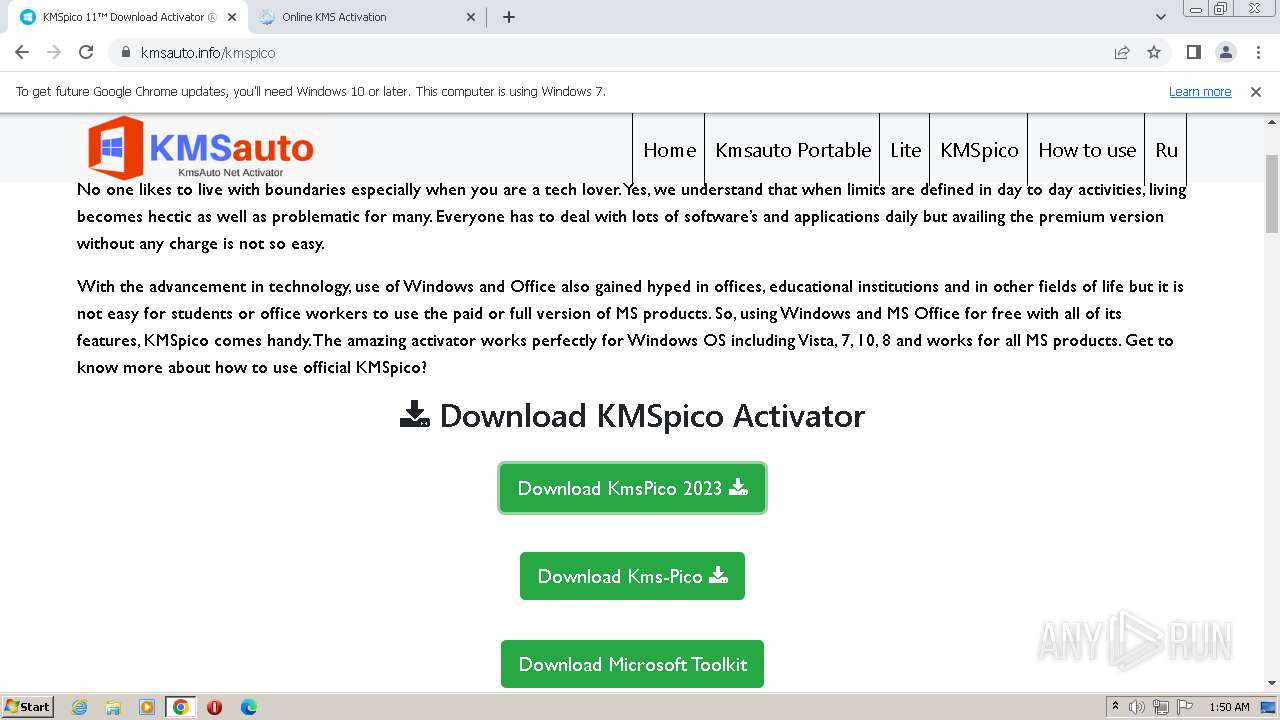The width and height of the screenshot is (1280, 720).
Task: Switch to Online KMS Activation tab
Action: point(368,17)
